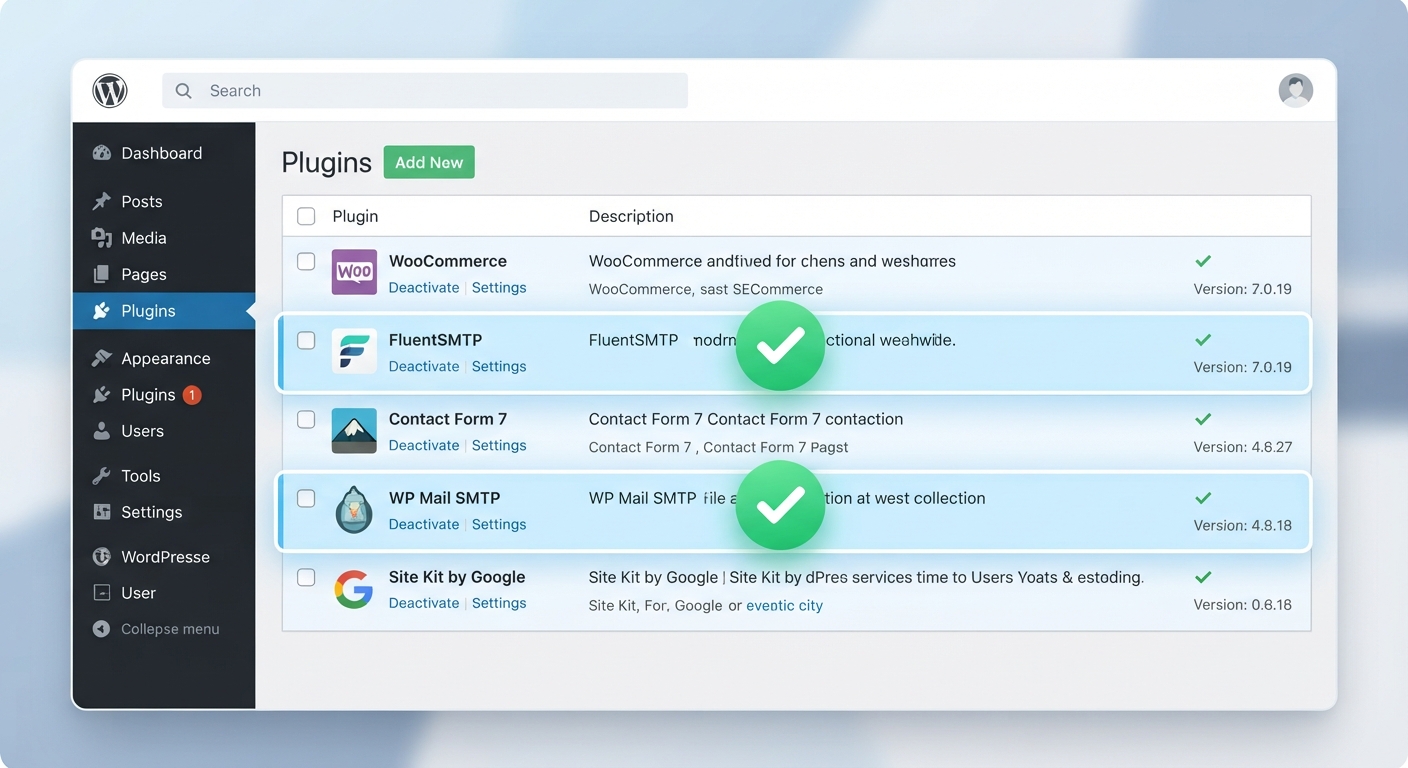Image resolution: width=1408 pixels, height=768 pixels.
Task: Click 'Version: 4.8.18' in WP Mail SMTP row
Action: click(x=1243, y=526)
